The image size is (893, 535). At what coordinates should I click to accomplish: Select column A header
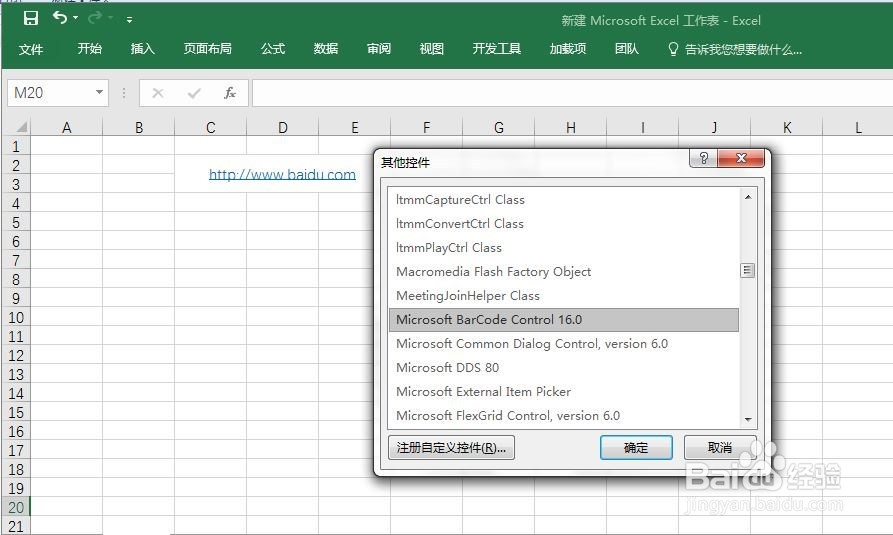(x=67, y=128)
